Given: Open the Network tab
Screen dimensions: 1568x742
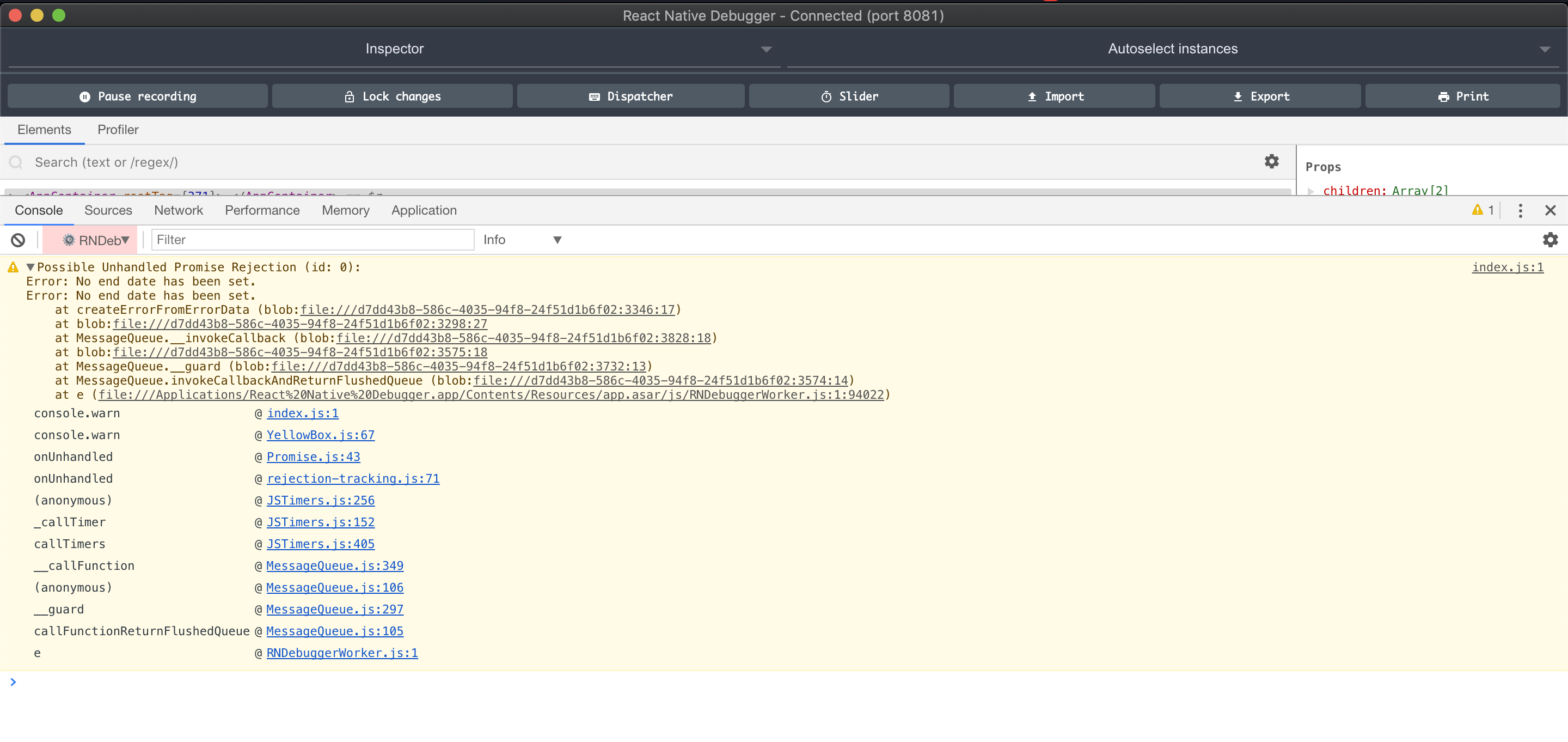Looking at the screenshot, I should tap(179, 210).
